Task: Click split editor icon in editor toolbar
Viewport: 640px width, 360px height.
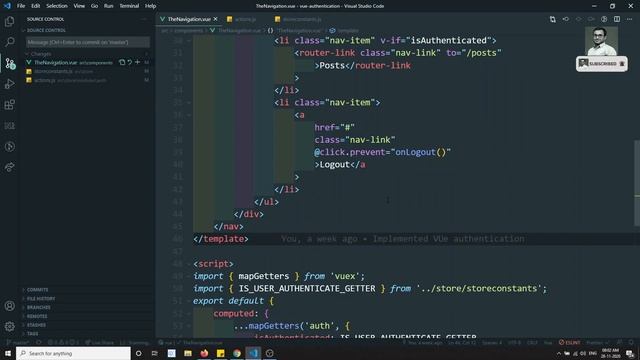Action: (x=617, y=19)
